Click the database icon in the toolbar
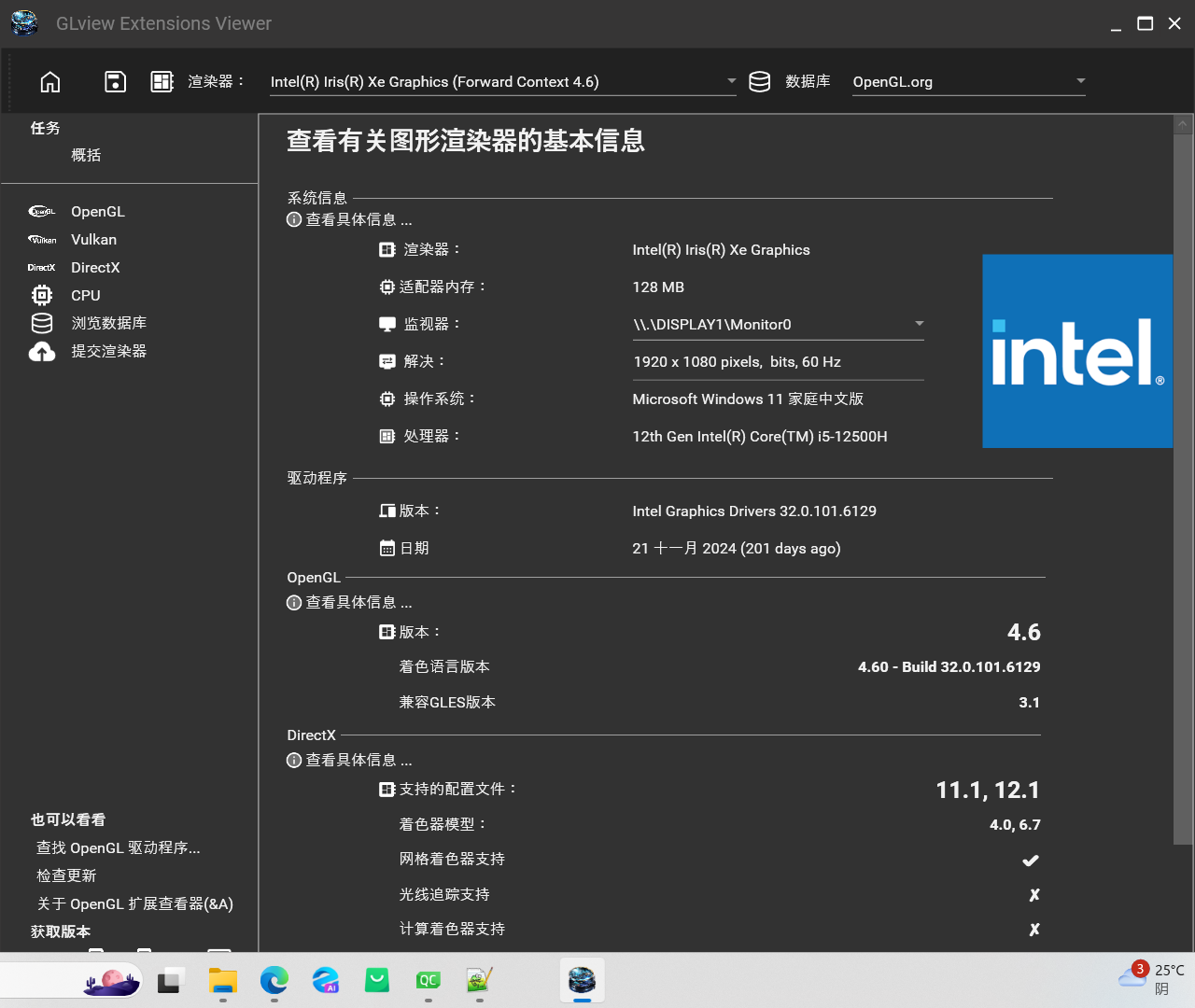 (x=760, y=82)
